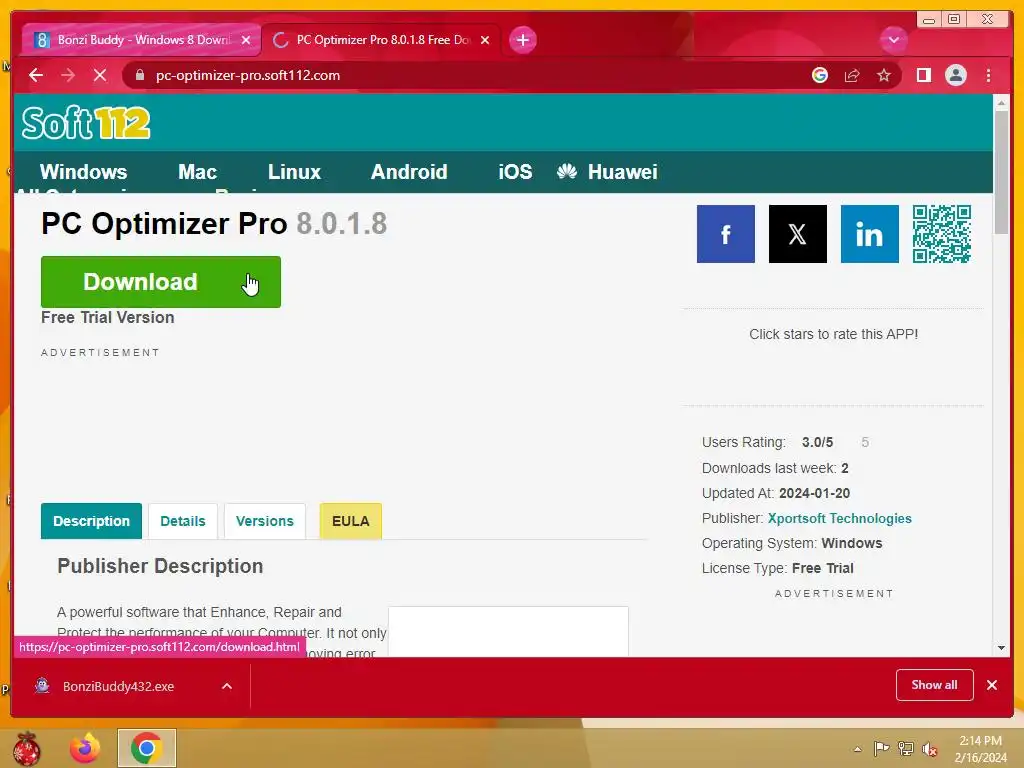The image size is (1024, 768).
Task: Select the Description tab
Action: click(91, 521)
